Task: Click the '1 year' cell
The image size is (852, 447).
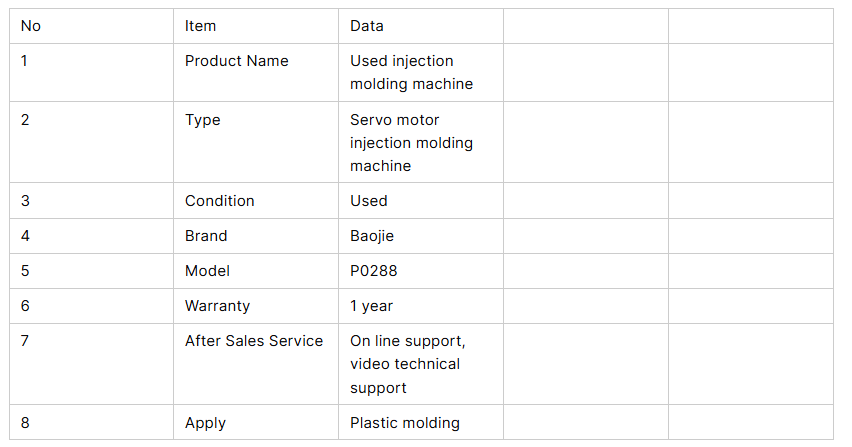Action: click(x=372, y=306)
